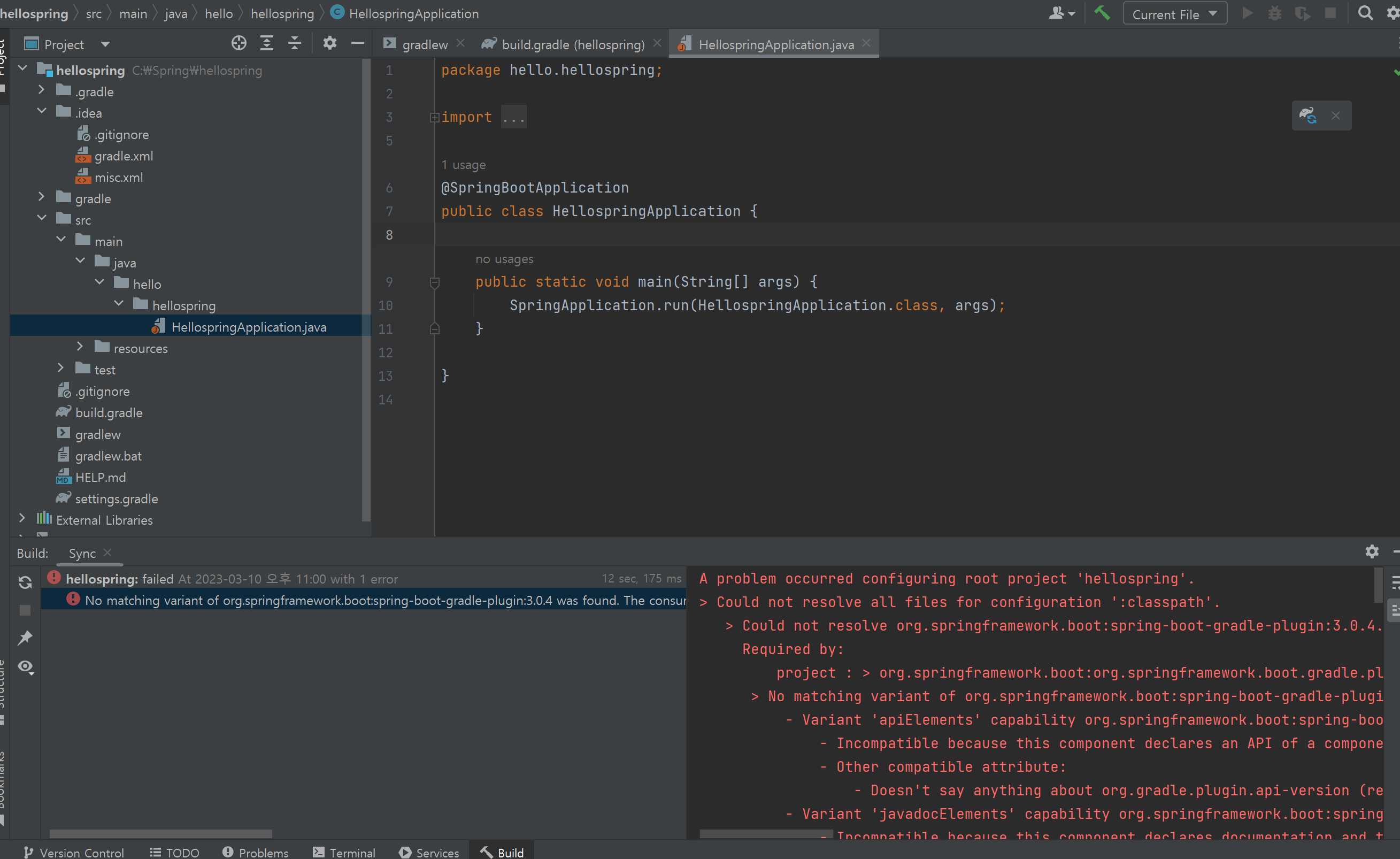Collapse the .idea folder
This screenshot has width=1400, height=859.
coord(42,111)
